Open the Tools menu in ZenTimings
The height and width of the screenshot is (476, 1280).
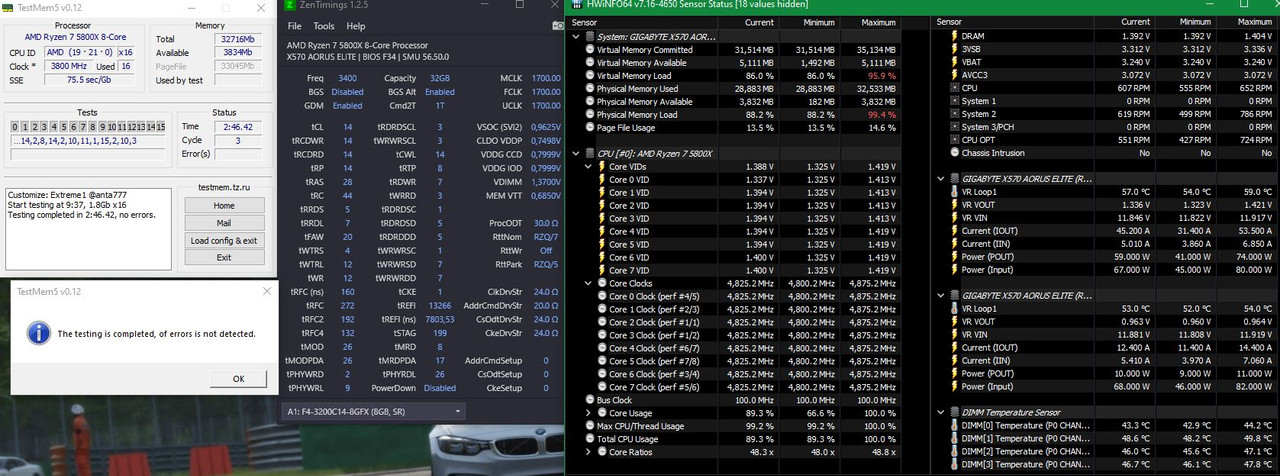point(324,26)
